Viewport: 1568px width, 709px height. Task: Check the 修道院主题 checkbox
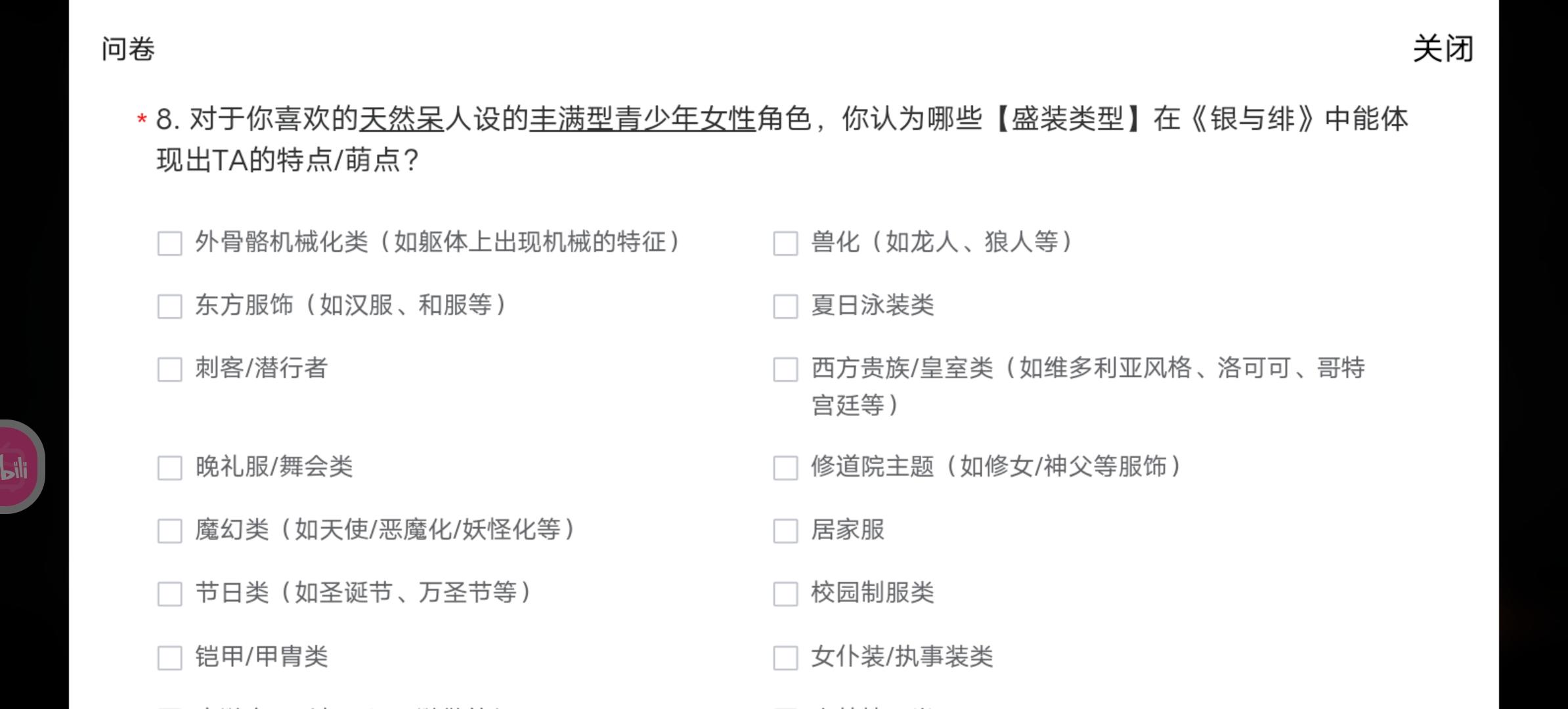coord(785,467)
